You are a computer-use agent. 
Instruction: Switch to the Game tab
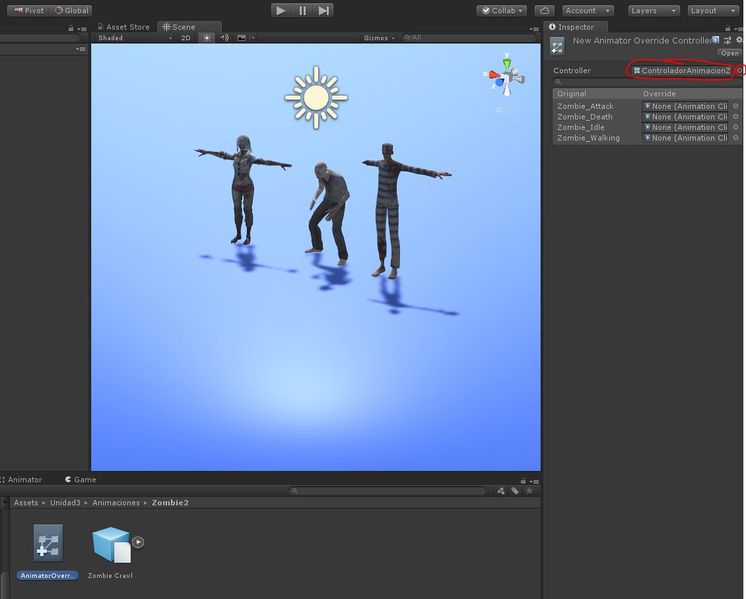click(x=81, y=480)
